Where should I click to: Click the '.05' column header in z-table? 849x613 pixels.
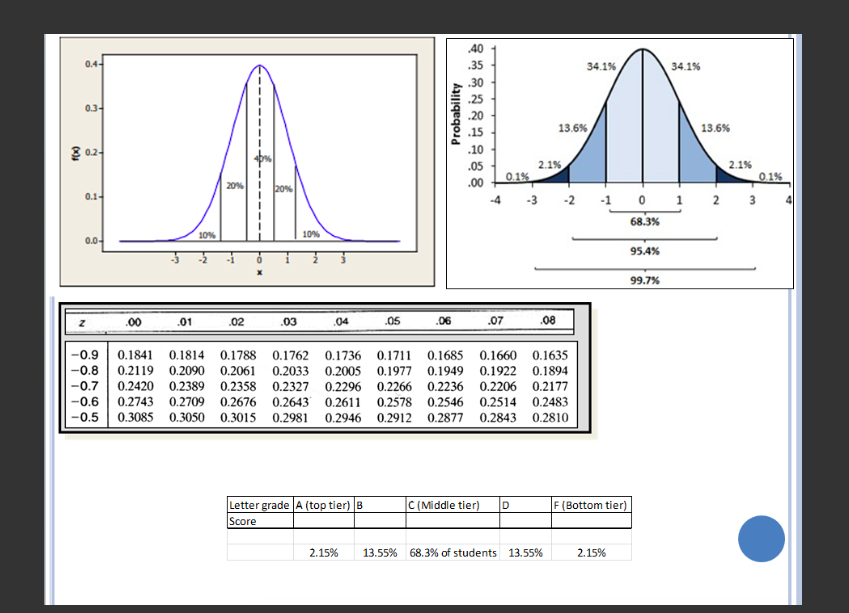392,321
